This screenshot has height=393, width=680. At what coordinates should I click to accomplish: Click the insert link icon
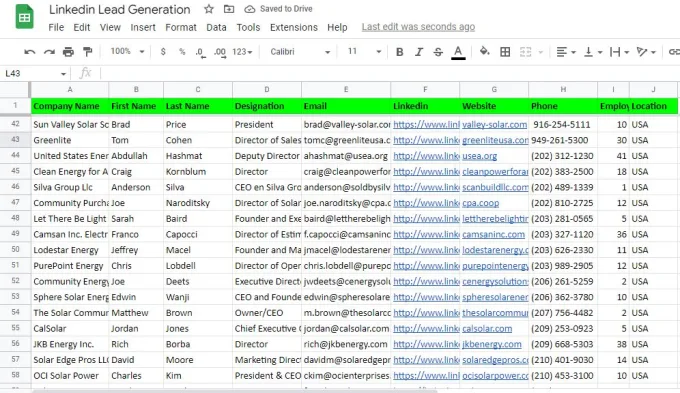(x=673, y=52)
